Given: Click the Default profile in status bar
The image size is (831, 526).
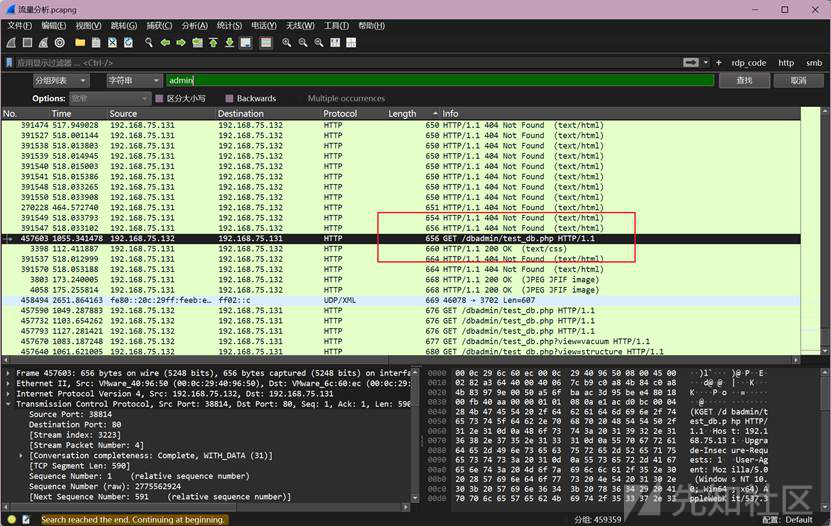Looking at the screenshot, I should coord(788,520).
